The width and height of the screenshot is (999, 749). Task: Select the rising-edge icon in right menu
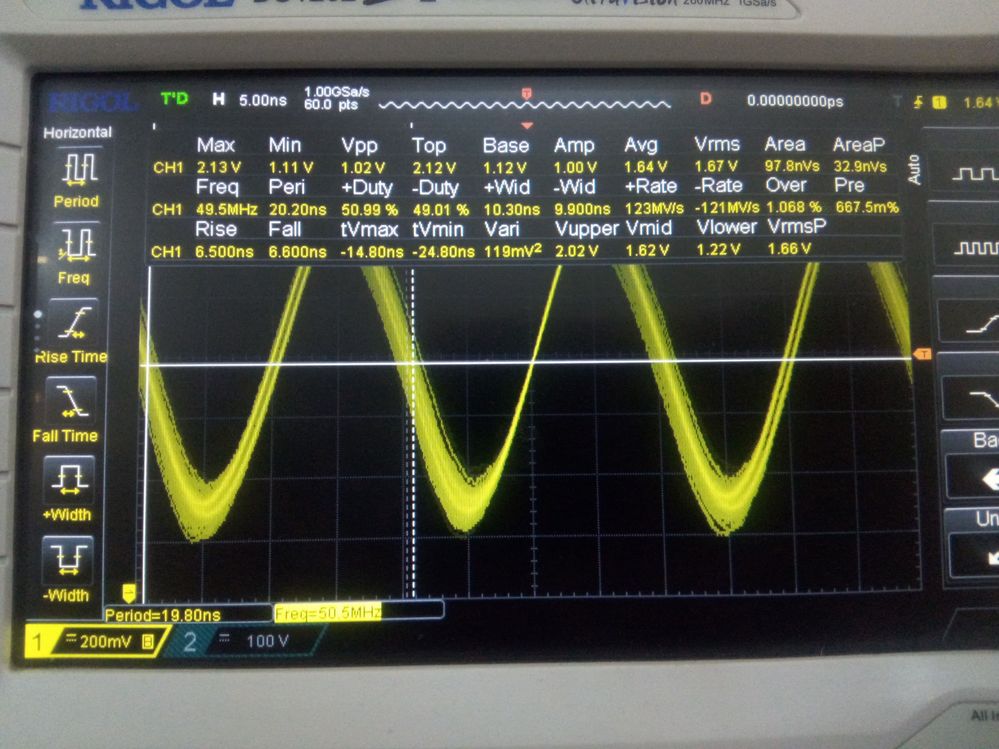pyautogui.click(x=981, y=324)
